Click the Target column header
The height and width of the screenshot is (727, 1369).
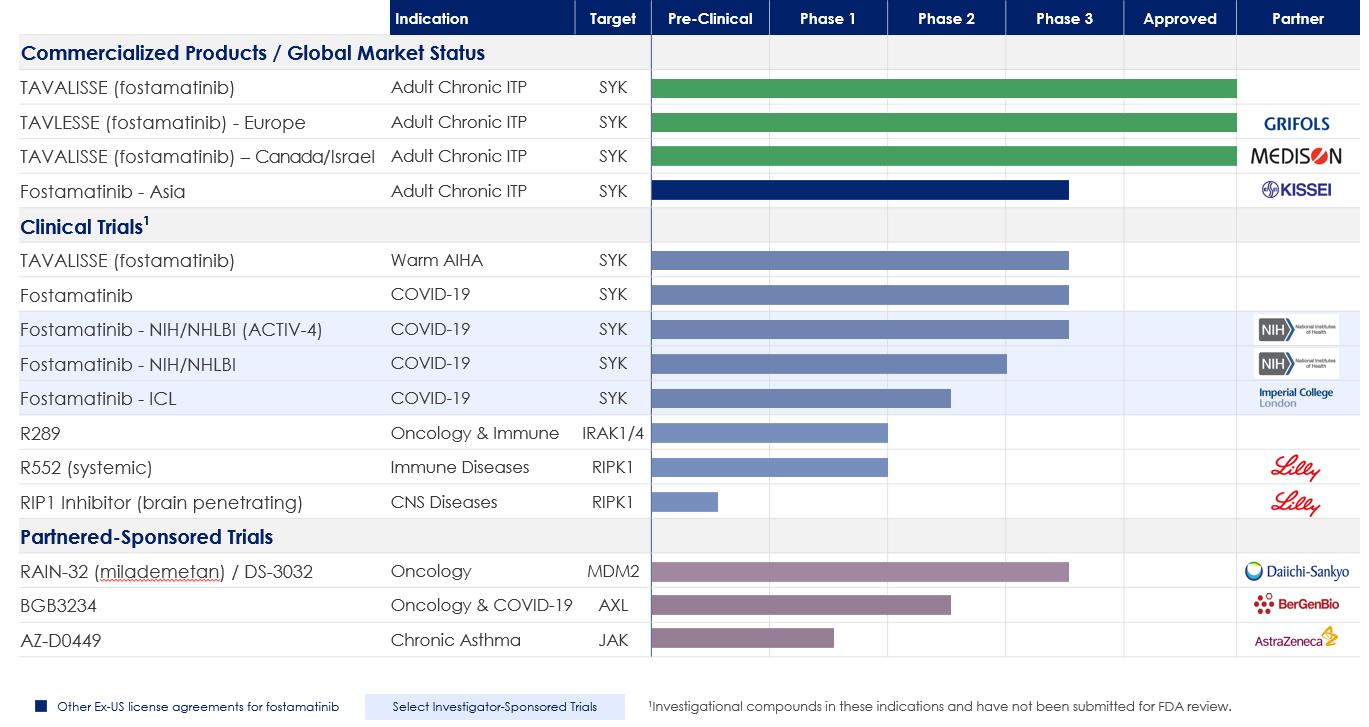click(x=613, y=18)
